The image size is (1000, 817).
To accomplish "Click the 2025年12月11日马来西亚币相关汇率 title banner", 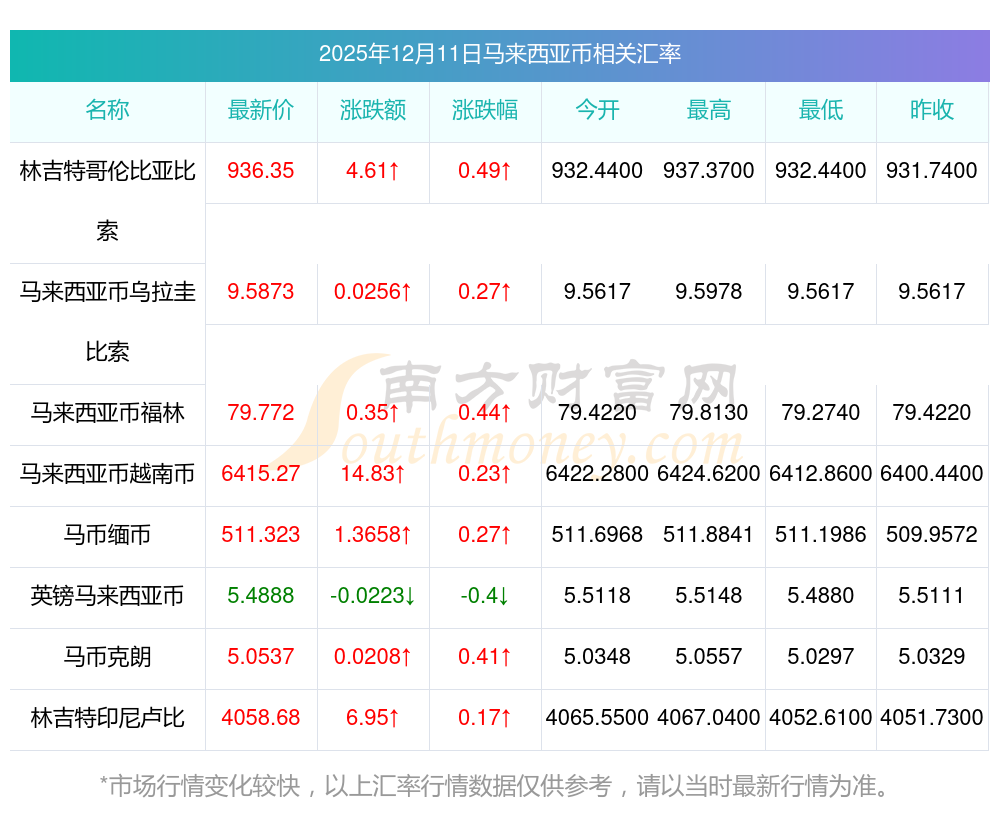I will tap(500, 54).
